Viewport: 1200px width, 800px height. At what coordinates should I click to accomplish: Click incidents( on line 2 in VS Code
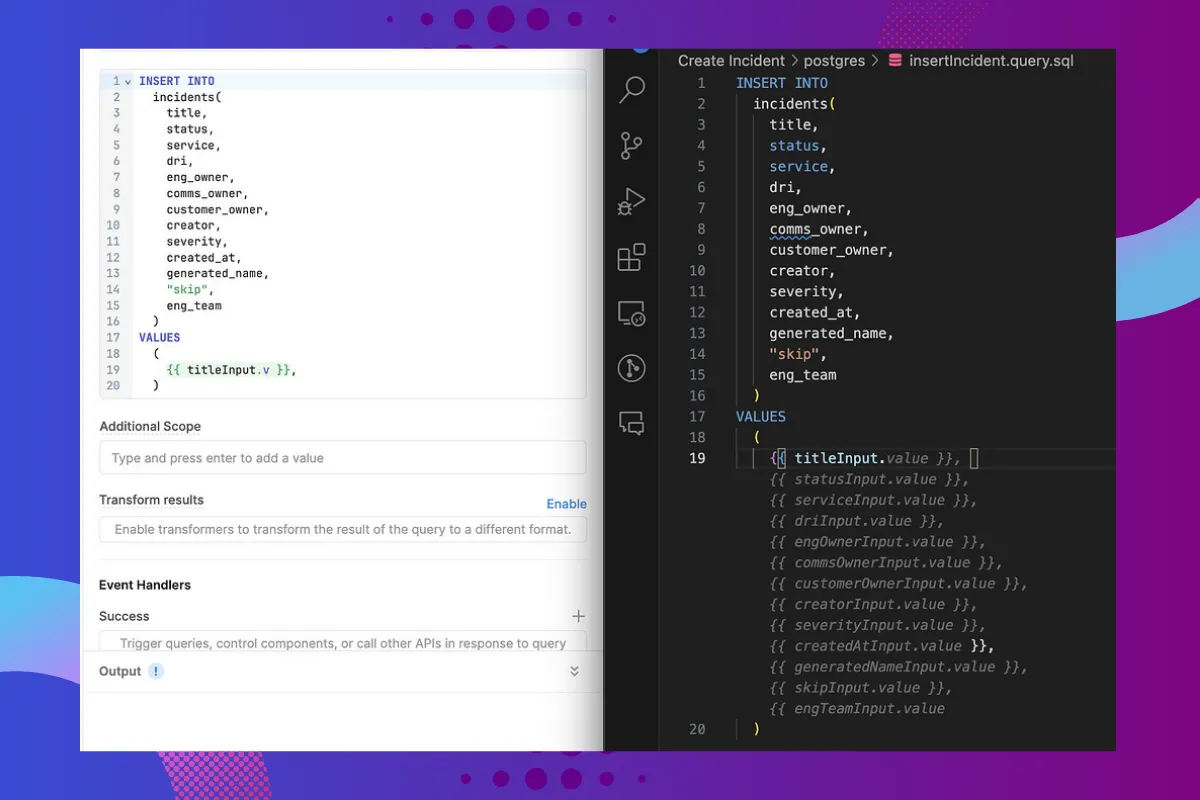(794, 104)
